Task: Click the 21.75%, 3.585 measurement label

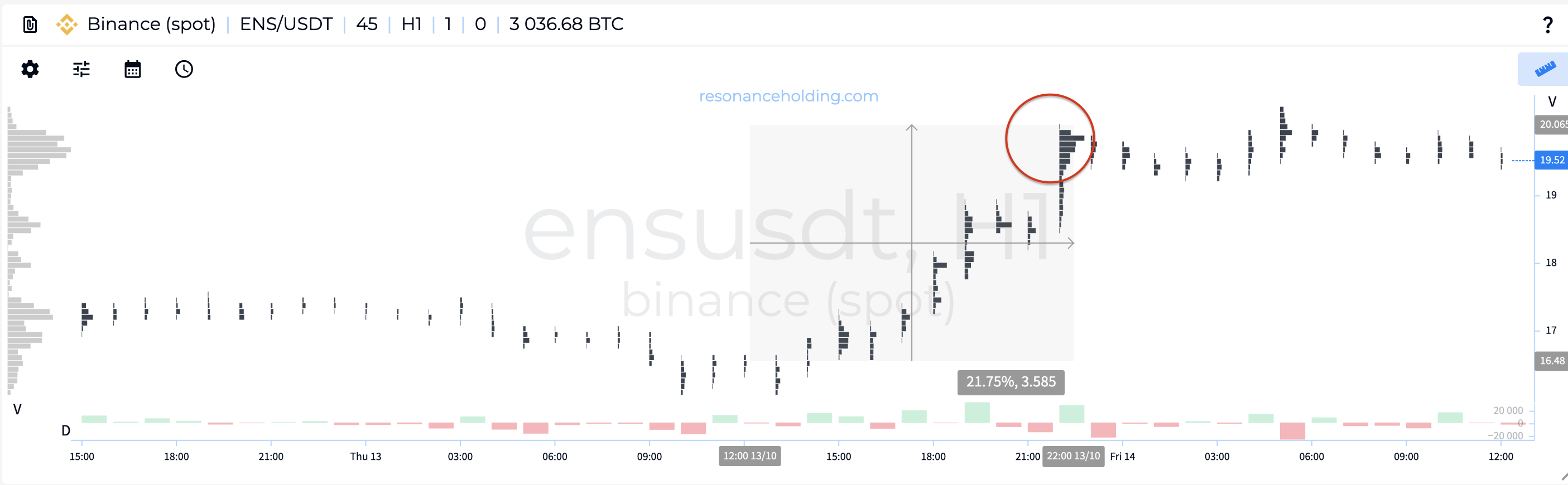Action: (x=1011, y=382)
